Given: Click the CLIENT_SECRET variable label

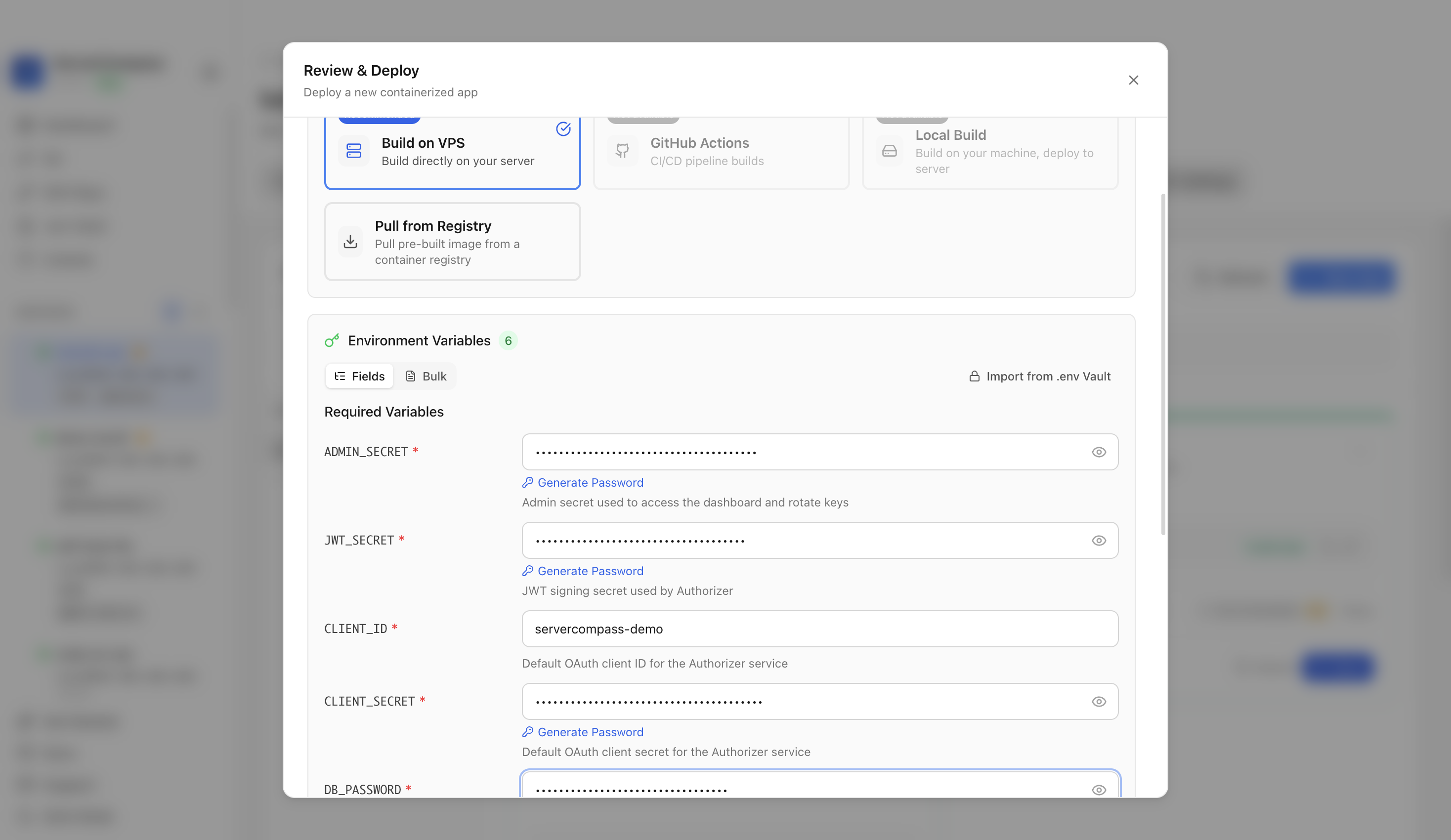Looking at the screenshot, I should [x=370, y=701].
